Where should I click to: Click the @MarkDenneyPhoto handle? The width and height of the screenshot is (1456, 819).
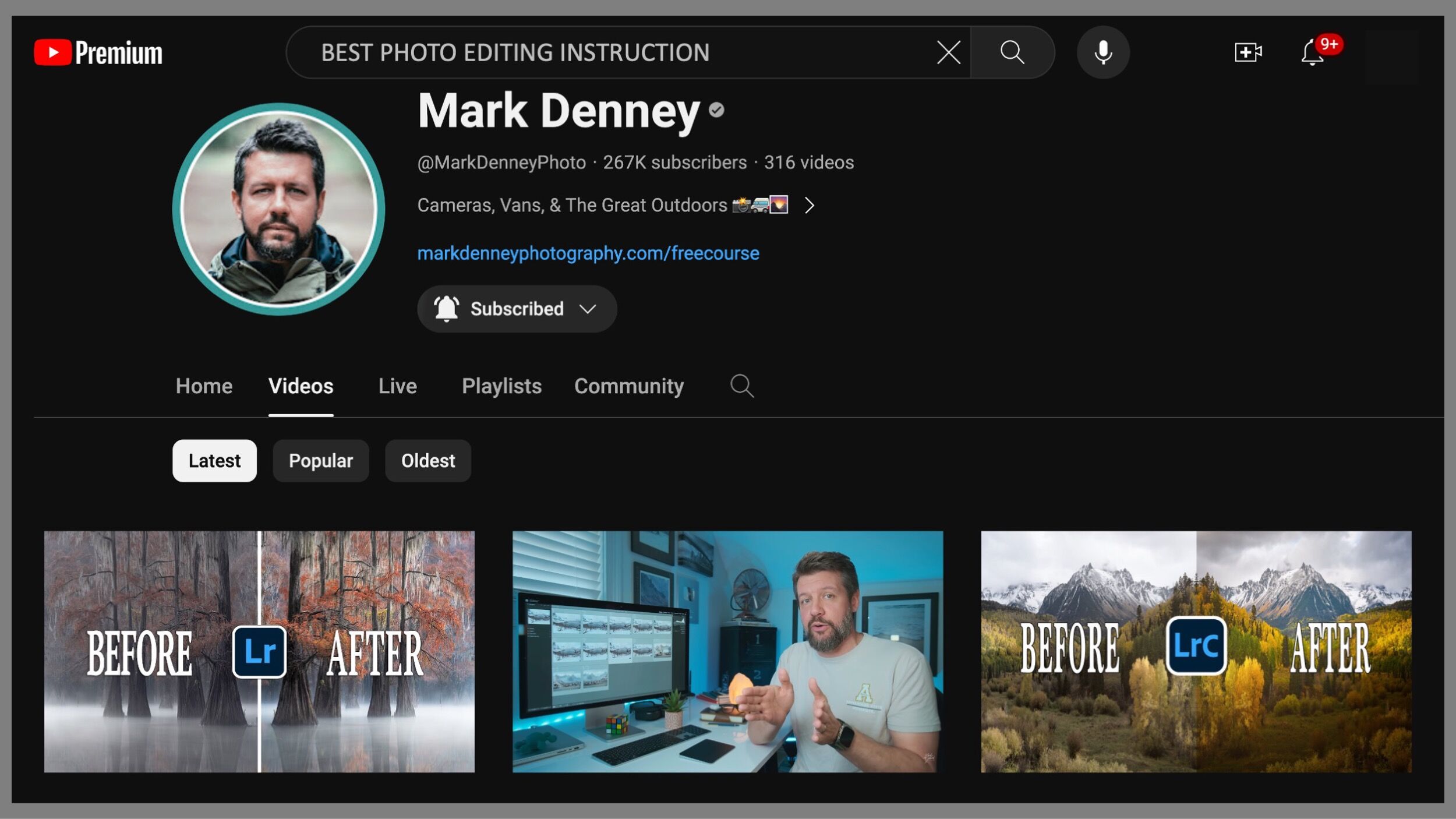coord(501,163)
